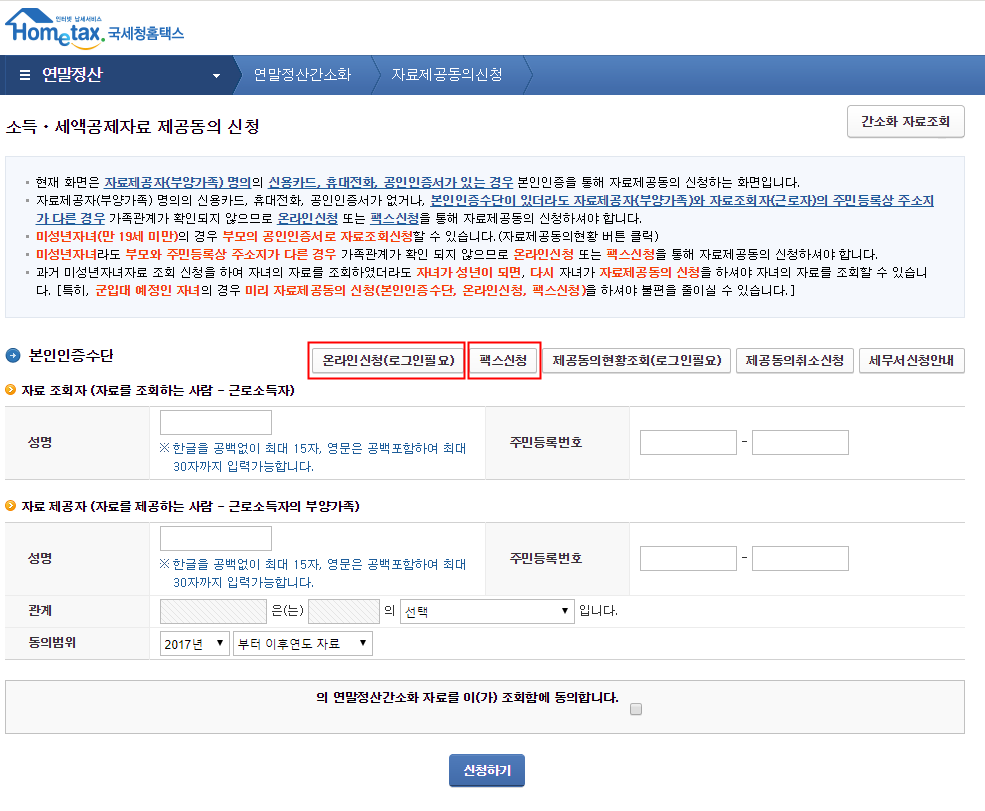Click the 온라인 신청(로그인필요) button
The height and width of the screenshot is (811, 985).
386,361
